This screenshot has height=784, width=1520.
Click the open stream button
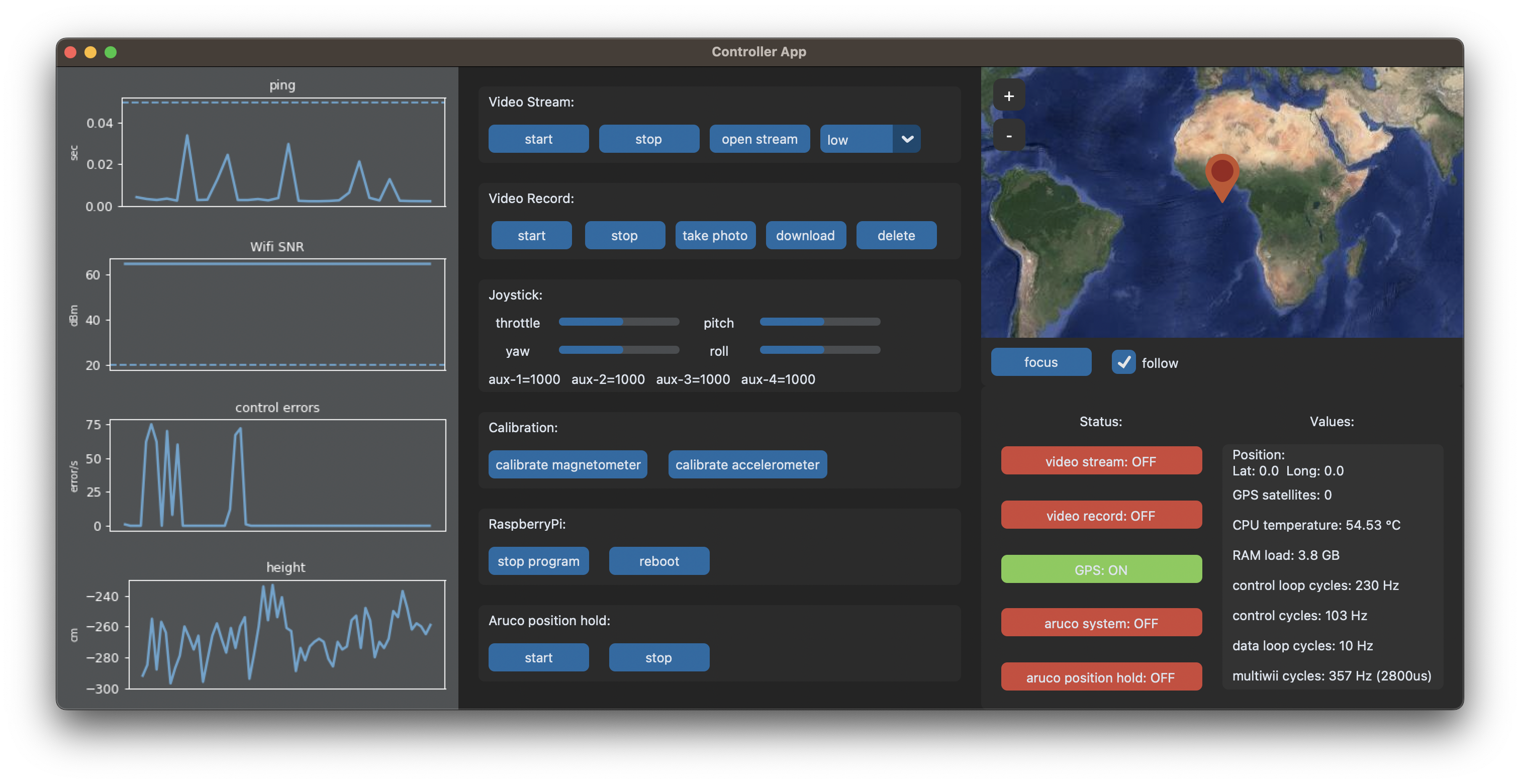pyautogui.click(x=759, y=139)
